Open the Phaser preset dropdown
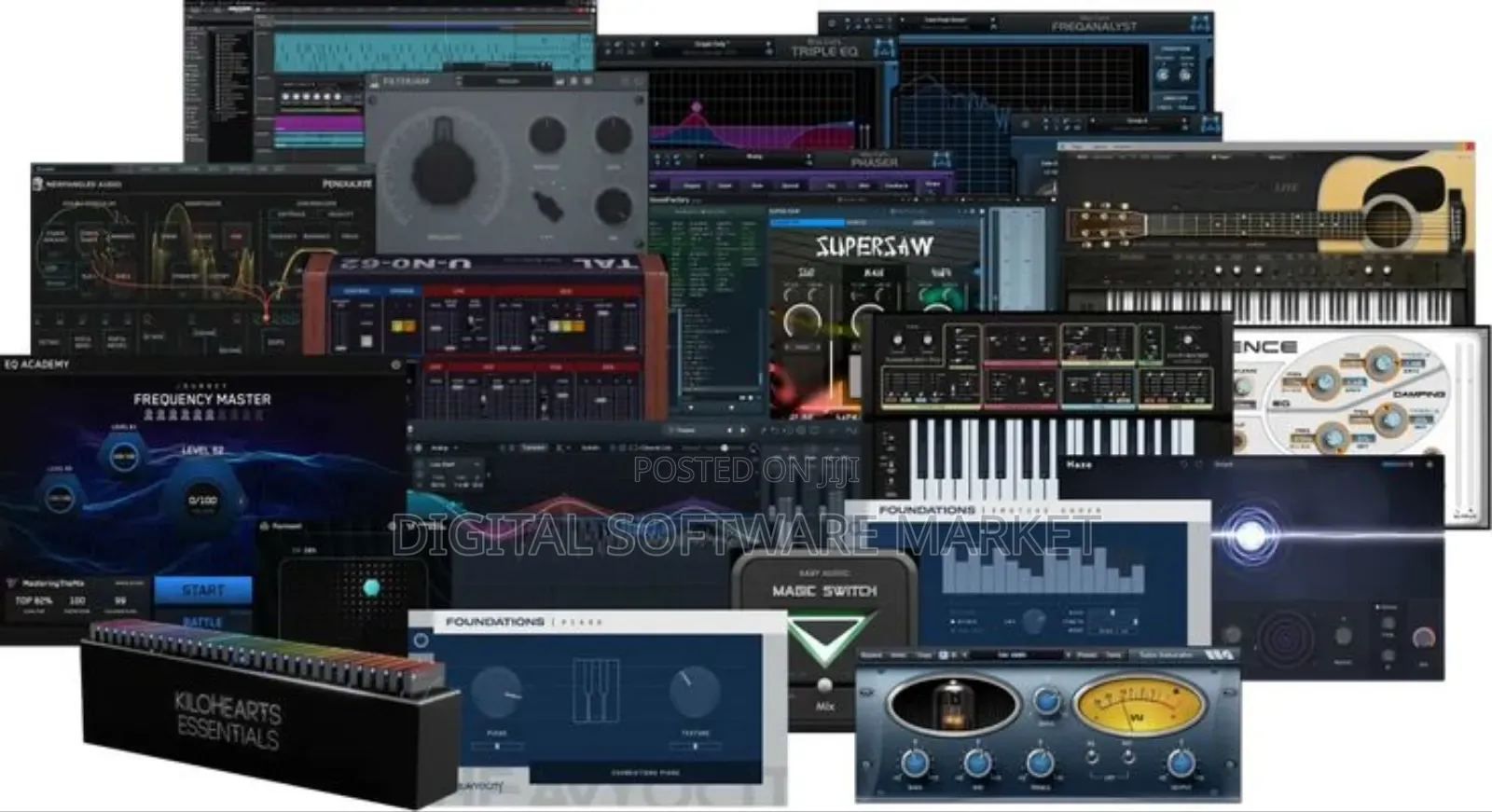 (754, 158)
